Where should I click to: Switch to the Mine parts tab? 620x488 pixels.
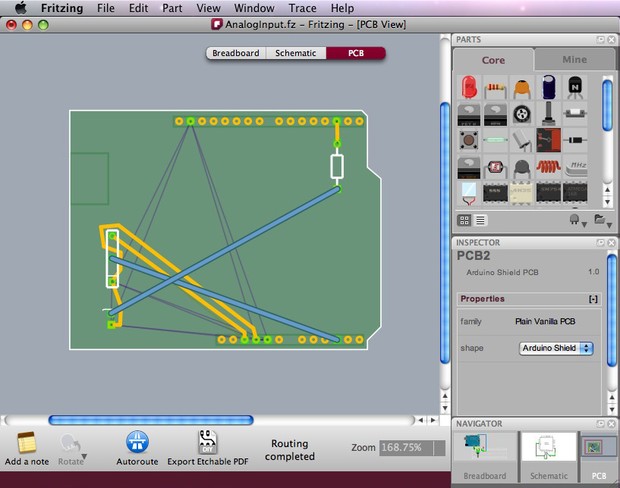574,59
